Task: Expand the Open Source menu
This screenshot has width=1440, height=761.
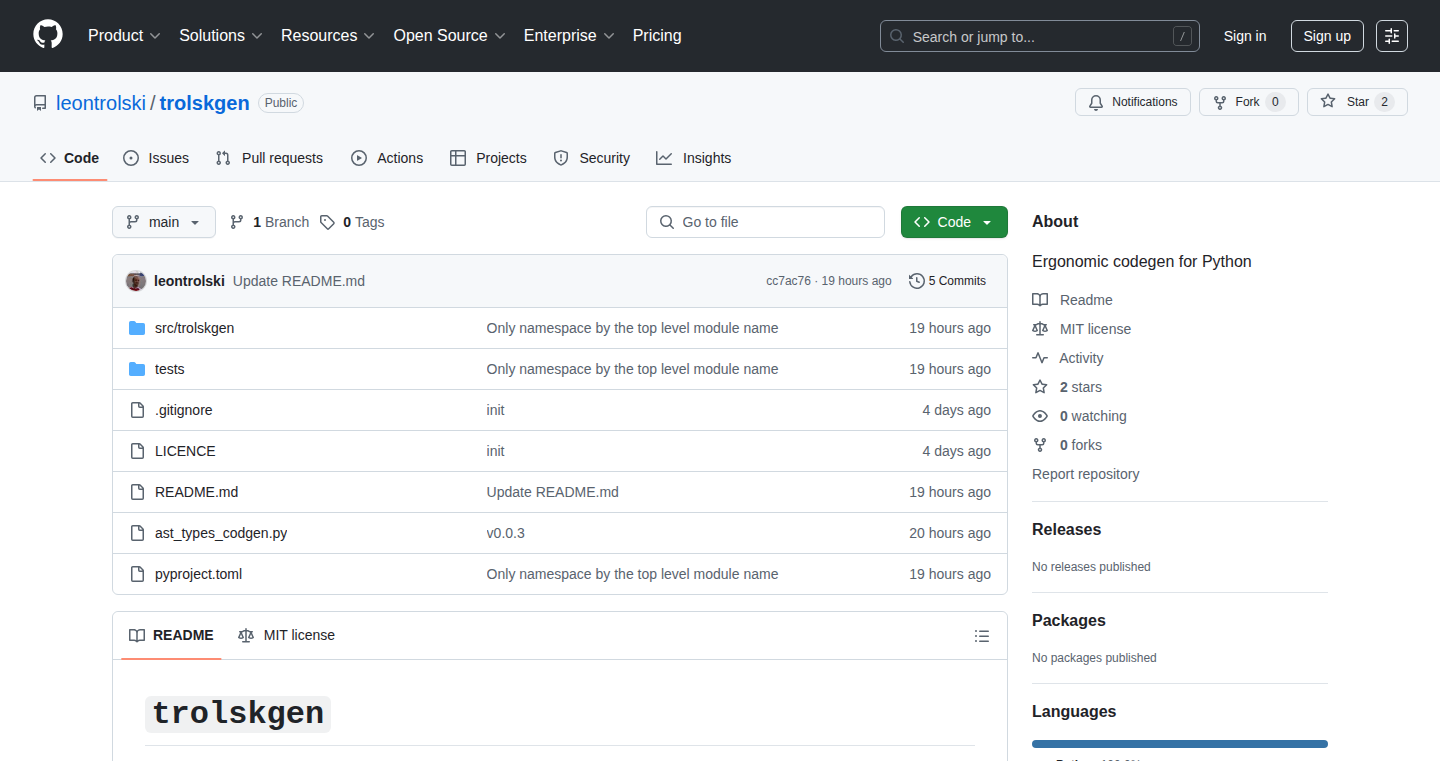Action: [450, 35]
